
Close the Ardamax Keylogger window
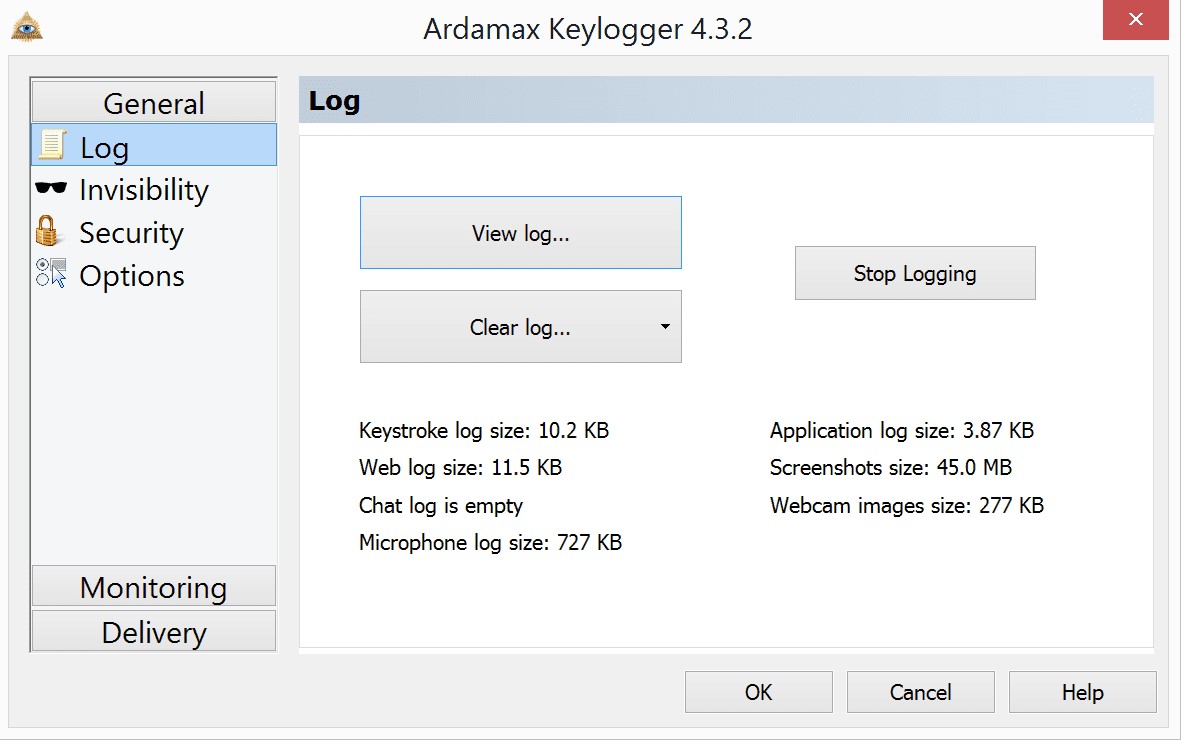point(1135,19)
